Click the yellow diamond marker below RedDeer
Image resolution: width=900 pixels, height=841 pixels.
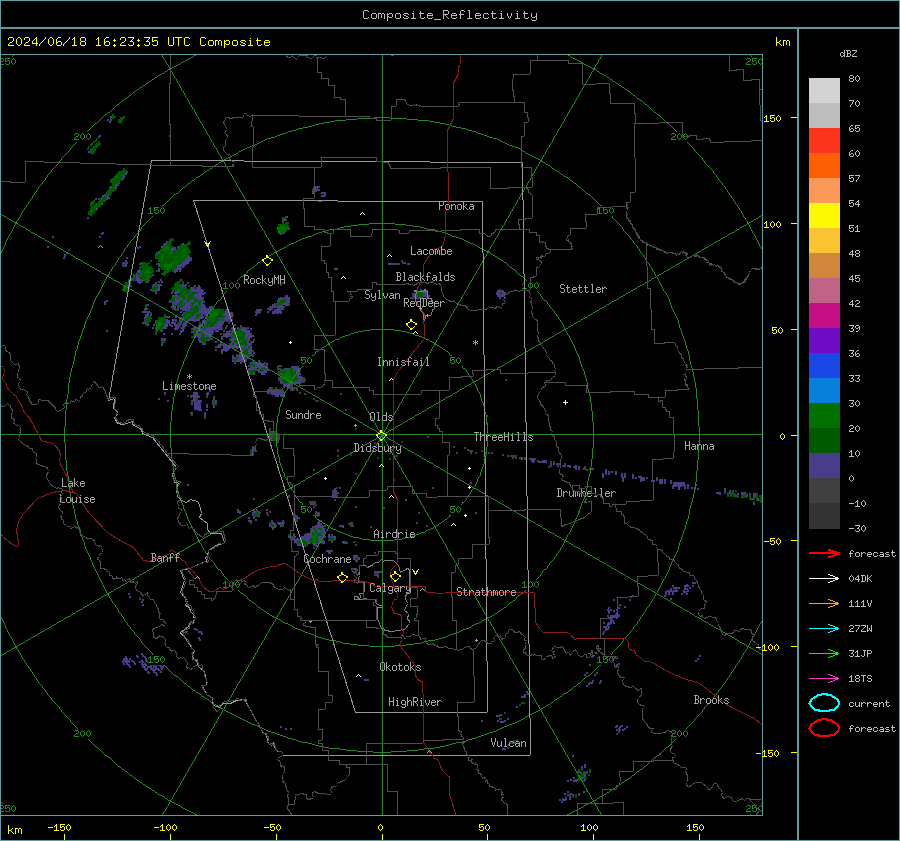pos(412,325)
